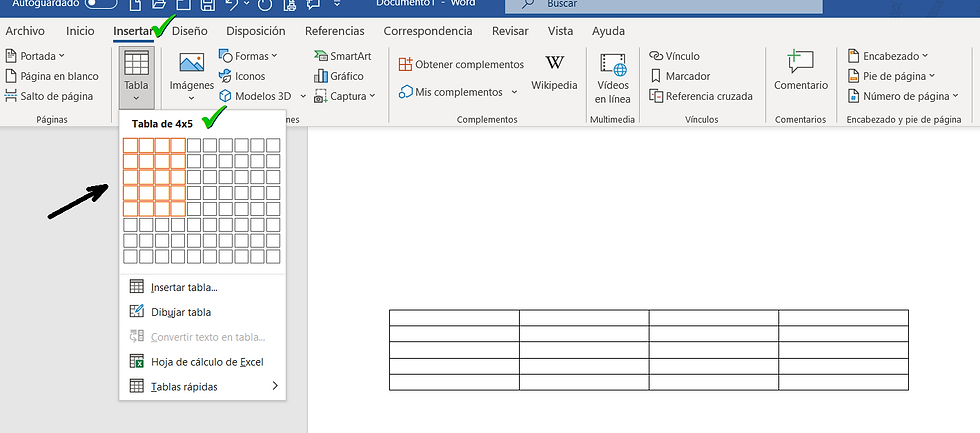The image size is (980, 433).
Task: Click the last cell of the document table
Action: 844,382
